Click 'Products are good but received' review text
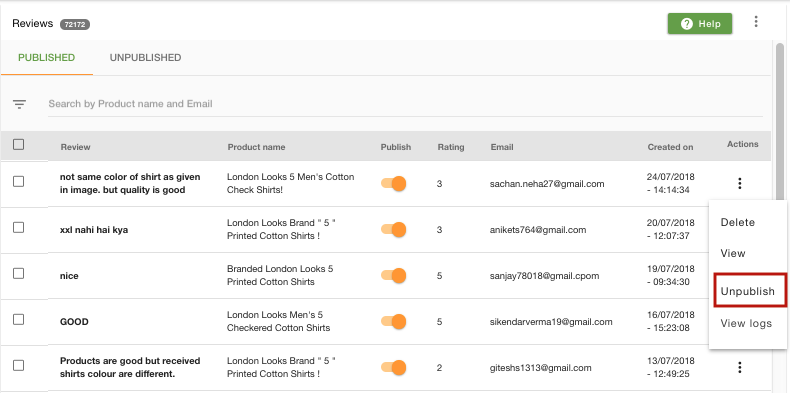 coord(130,367)
